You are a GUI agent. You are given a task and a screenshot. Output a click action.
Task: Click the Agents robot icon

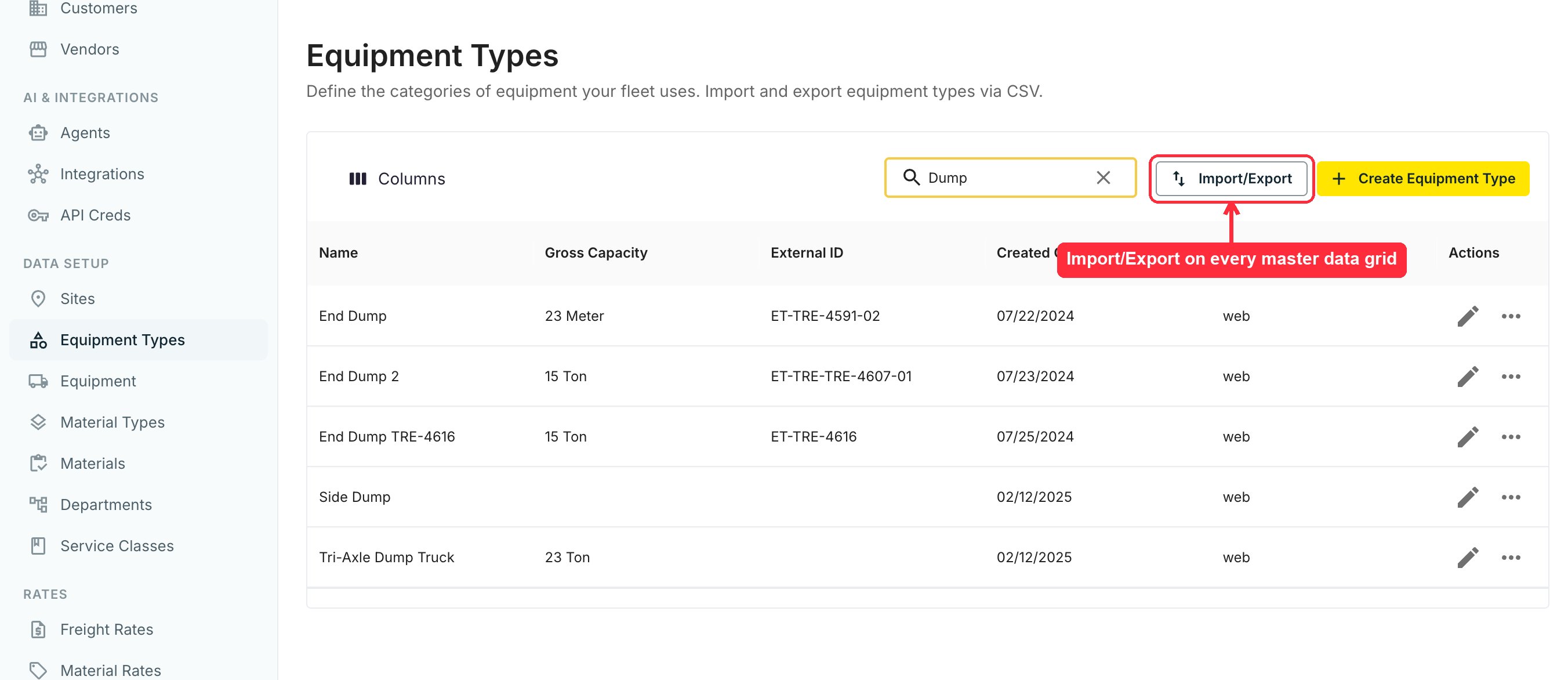[x=38, y=133]
